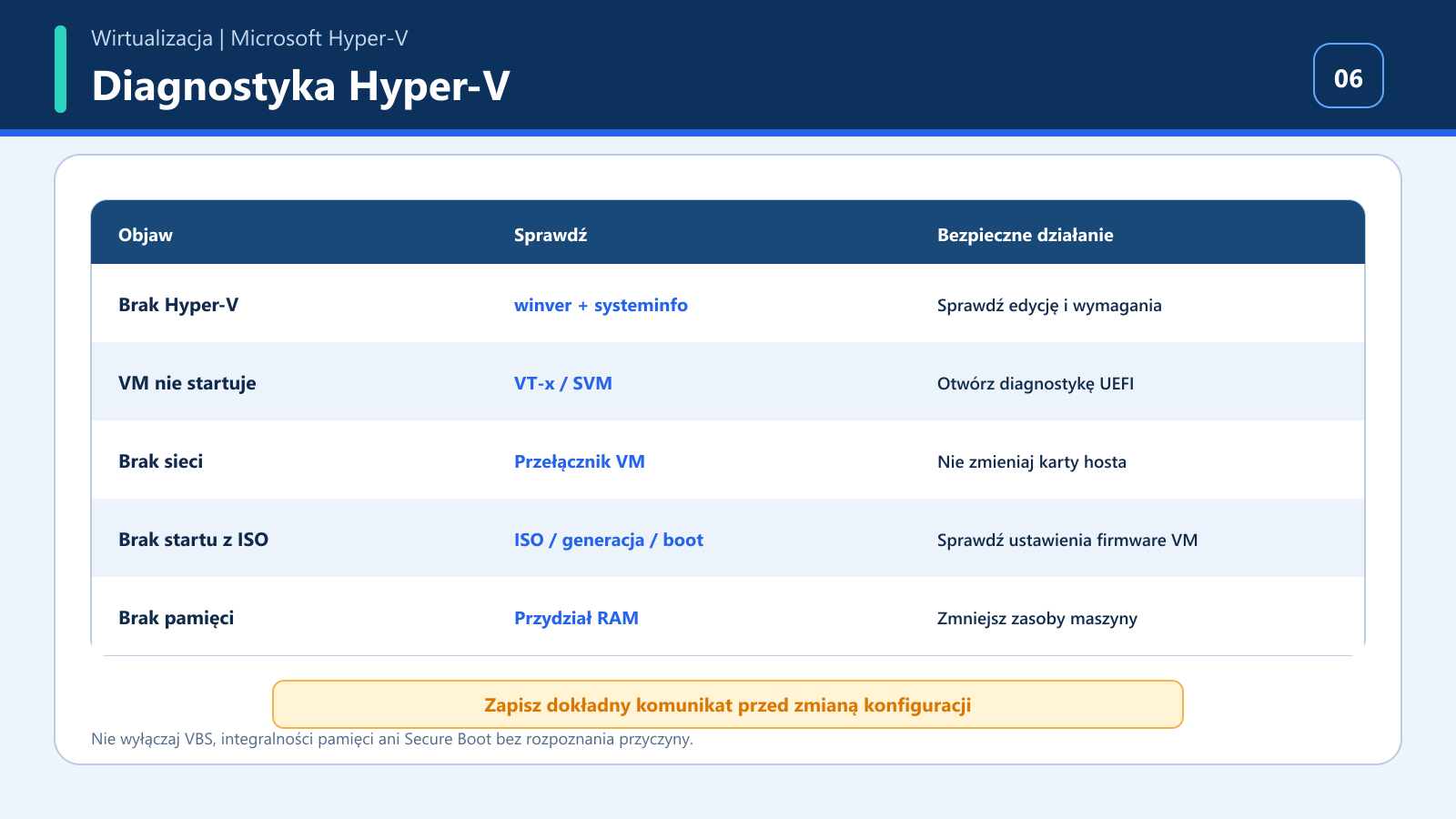Viewport: 1456px width, 819px height.
Task: Select the Brak sieci cell
Action: (x=161, y=461)
